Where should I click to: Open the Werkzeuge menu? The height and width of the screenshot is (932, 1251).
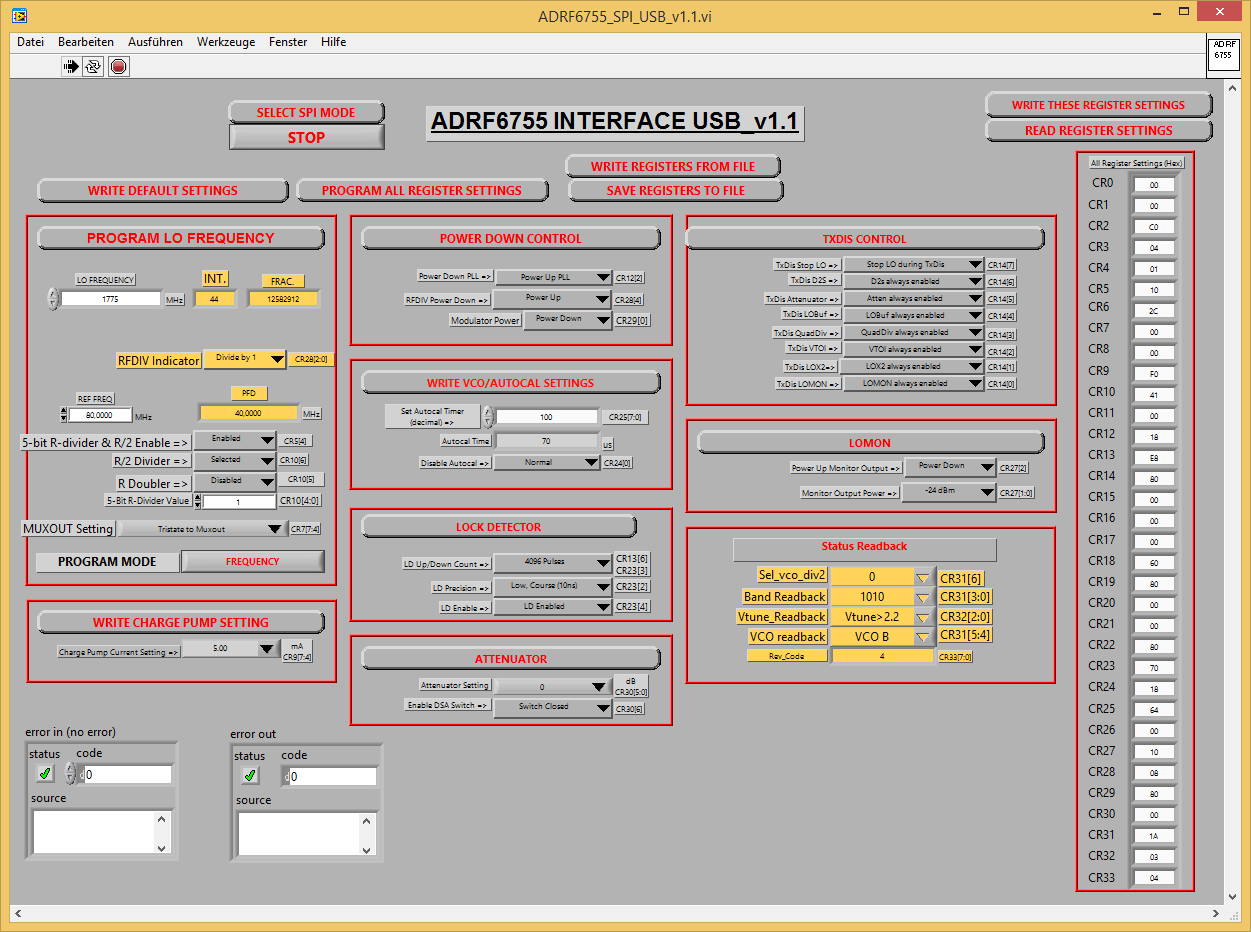click(226, 42)
